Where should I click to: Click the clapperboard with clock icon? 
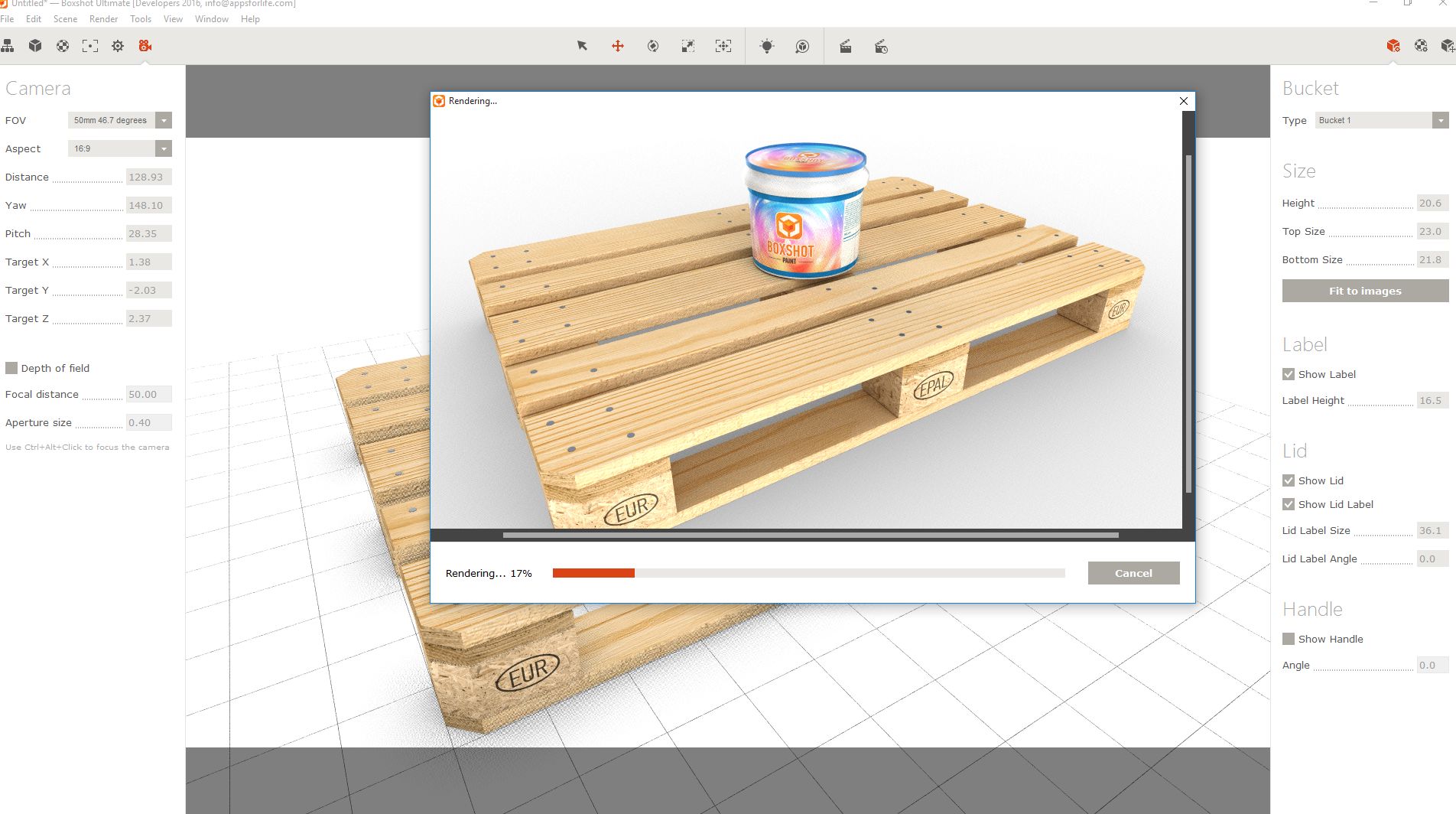(881, 47)
